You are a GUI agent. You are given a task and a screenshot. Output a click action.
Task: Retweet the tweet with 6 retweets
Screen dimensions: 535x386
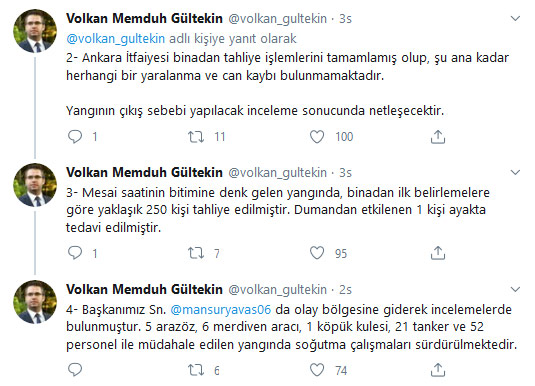(x=196, y=370)
